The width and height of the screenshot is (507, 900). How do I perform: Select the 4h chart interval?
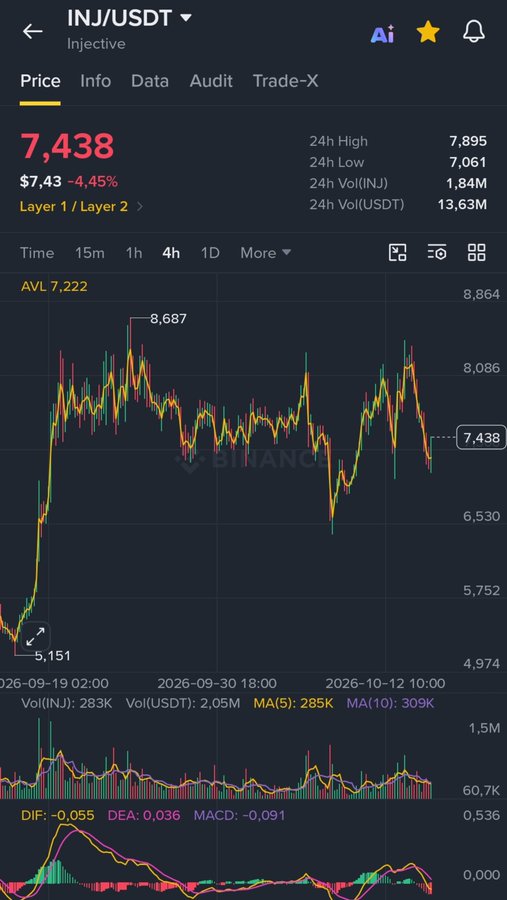point(171,253)
